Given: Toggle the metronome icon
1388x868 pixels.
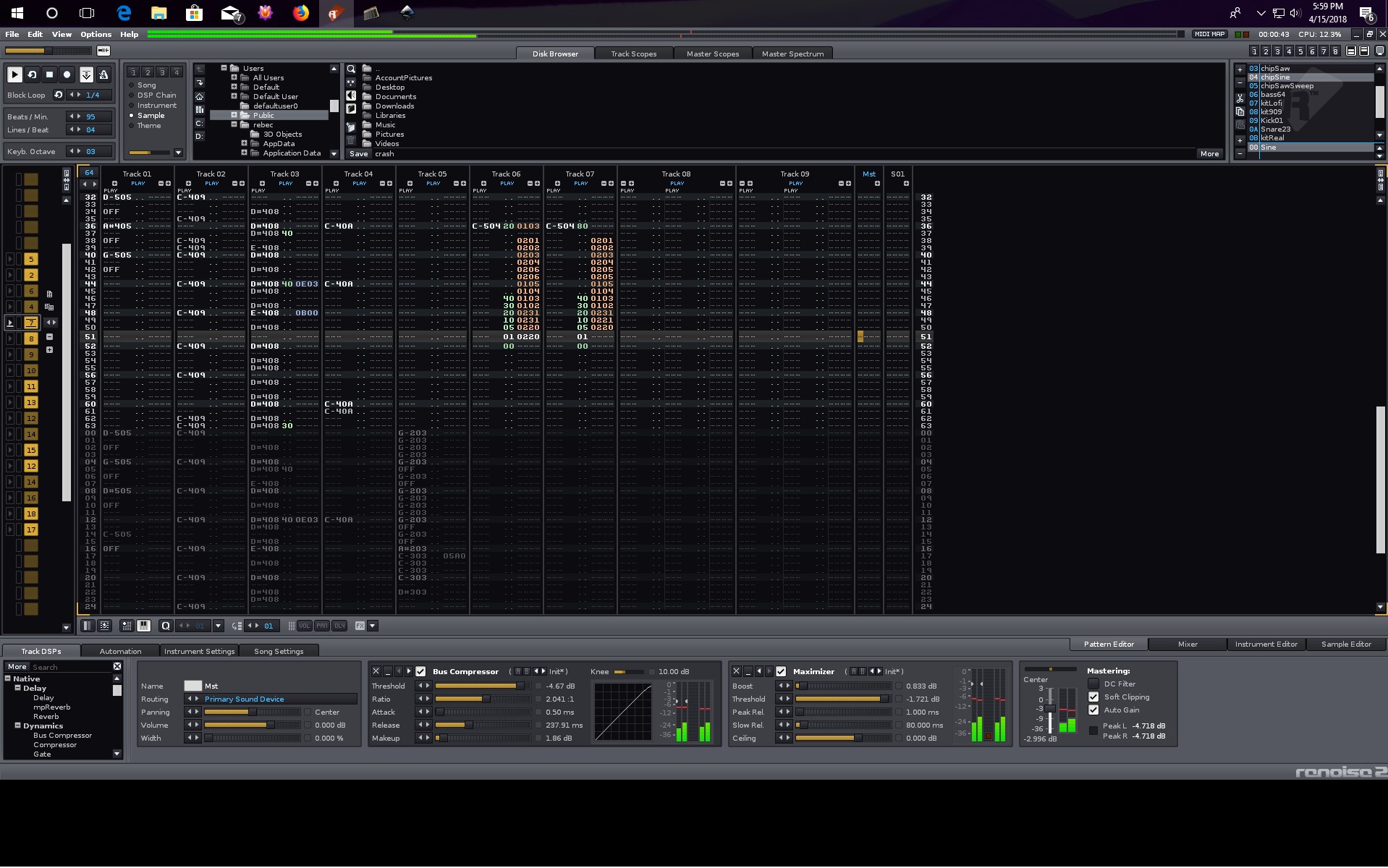Looking at the screenshot, I should tap(103, 75).
